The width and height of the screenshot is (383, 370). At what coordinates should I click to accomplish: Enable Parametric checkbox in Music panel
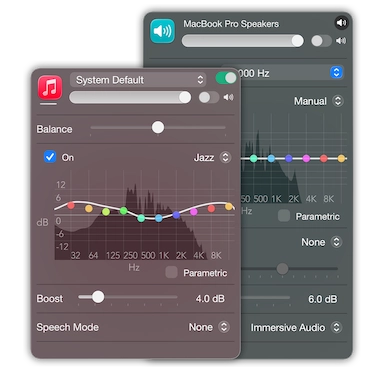171,272
